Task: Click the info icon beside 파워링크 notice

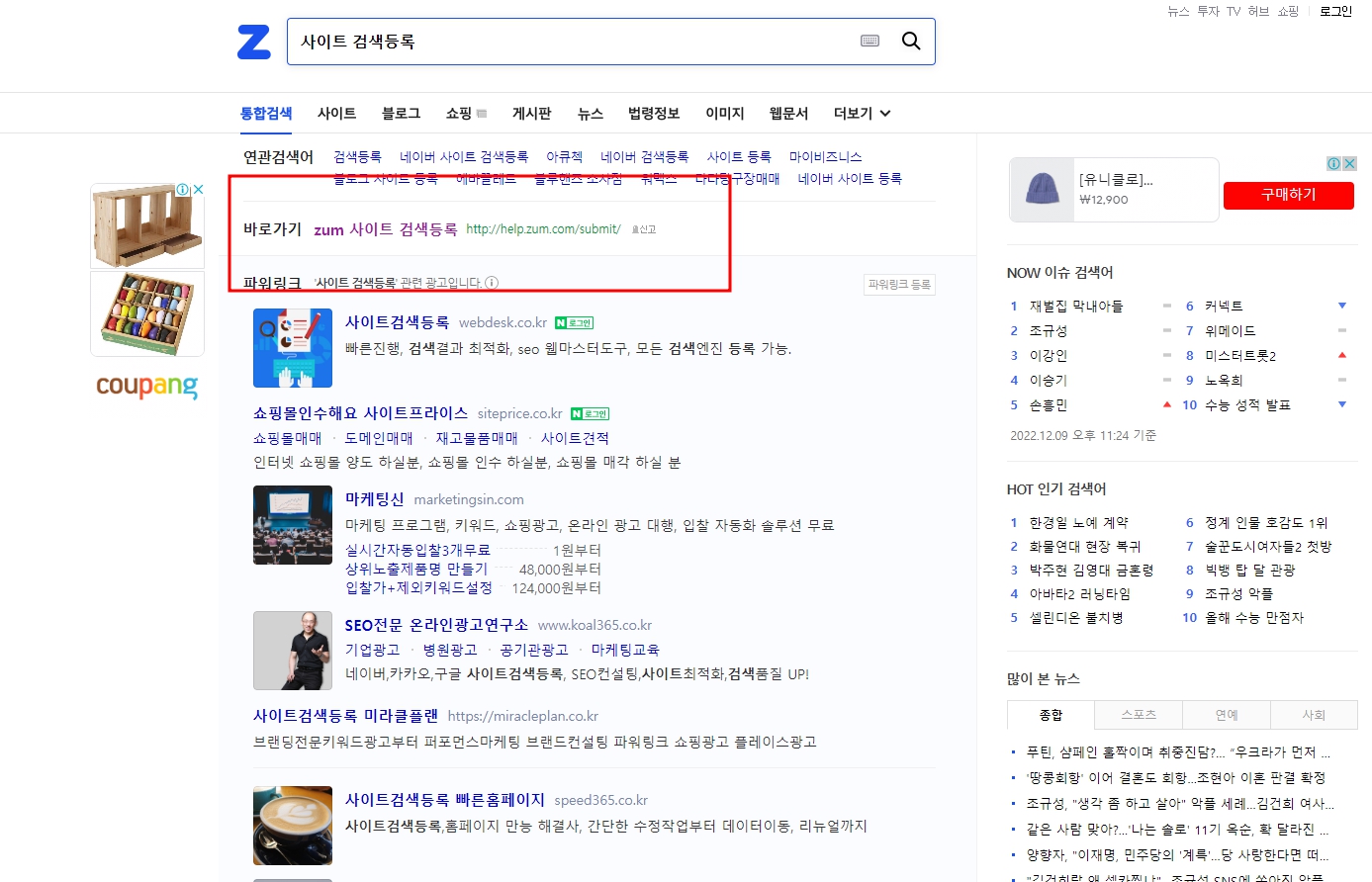Action: [x=492, y=283]
